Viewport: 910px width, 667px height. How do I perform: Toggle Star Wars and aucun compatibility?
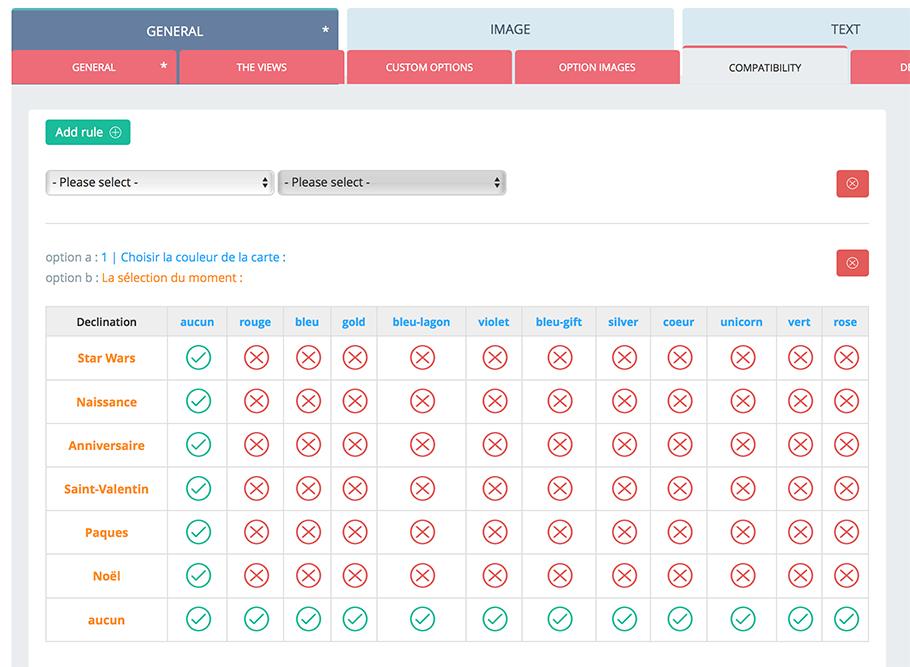198,358
